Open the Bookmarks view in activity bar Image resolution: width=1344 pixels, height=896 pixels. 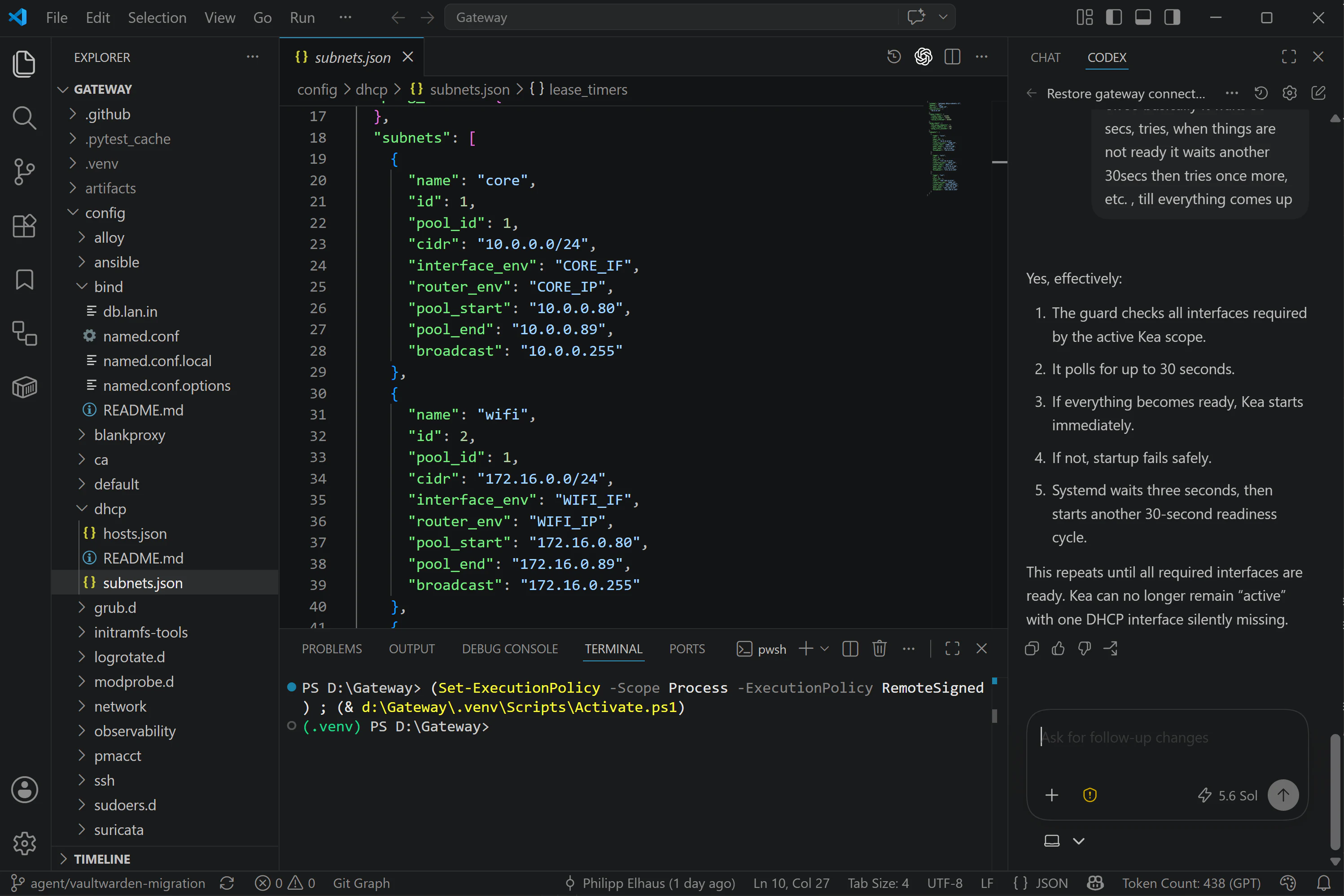24,280
